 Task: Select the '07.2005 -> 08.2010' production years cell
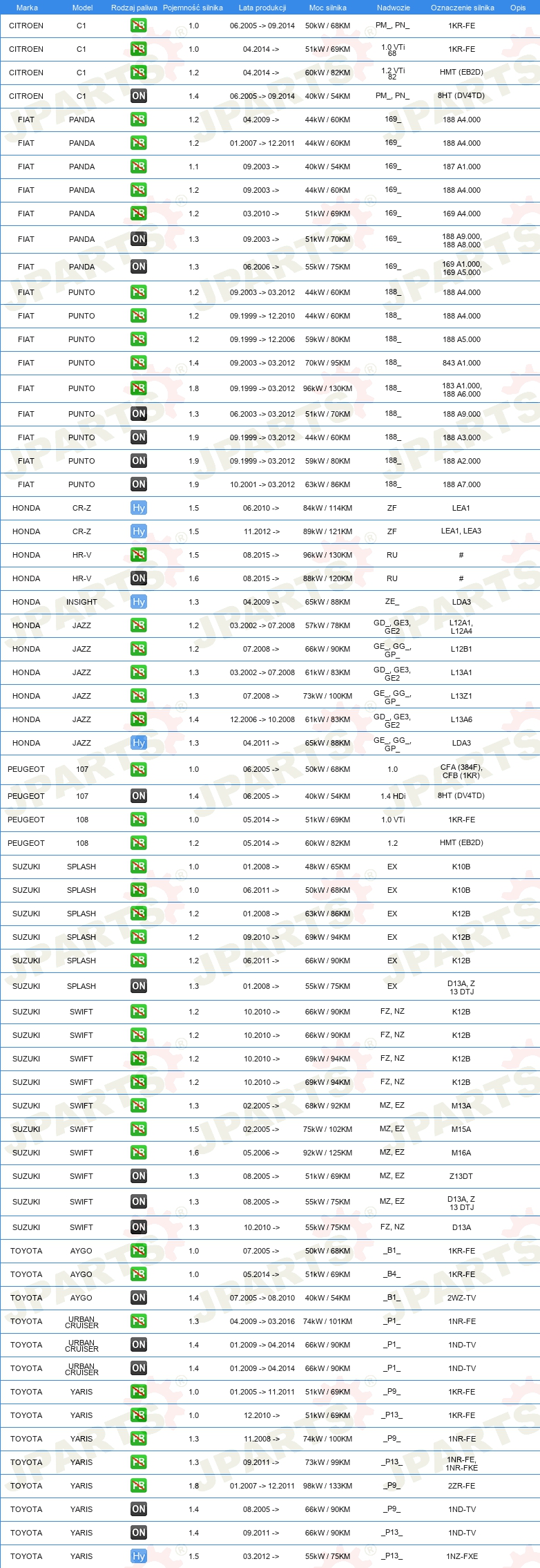tap(262, 1298)
